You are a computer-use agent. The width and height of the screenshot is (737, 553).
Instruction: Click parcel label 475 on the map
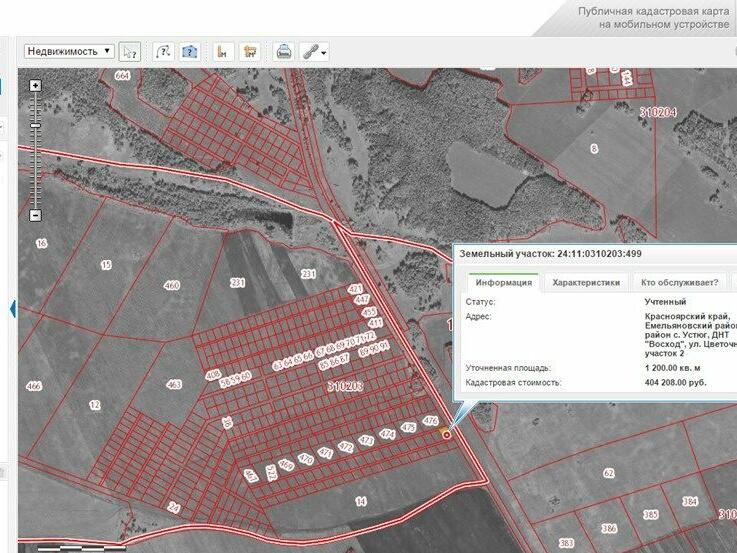pos(408,427)
